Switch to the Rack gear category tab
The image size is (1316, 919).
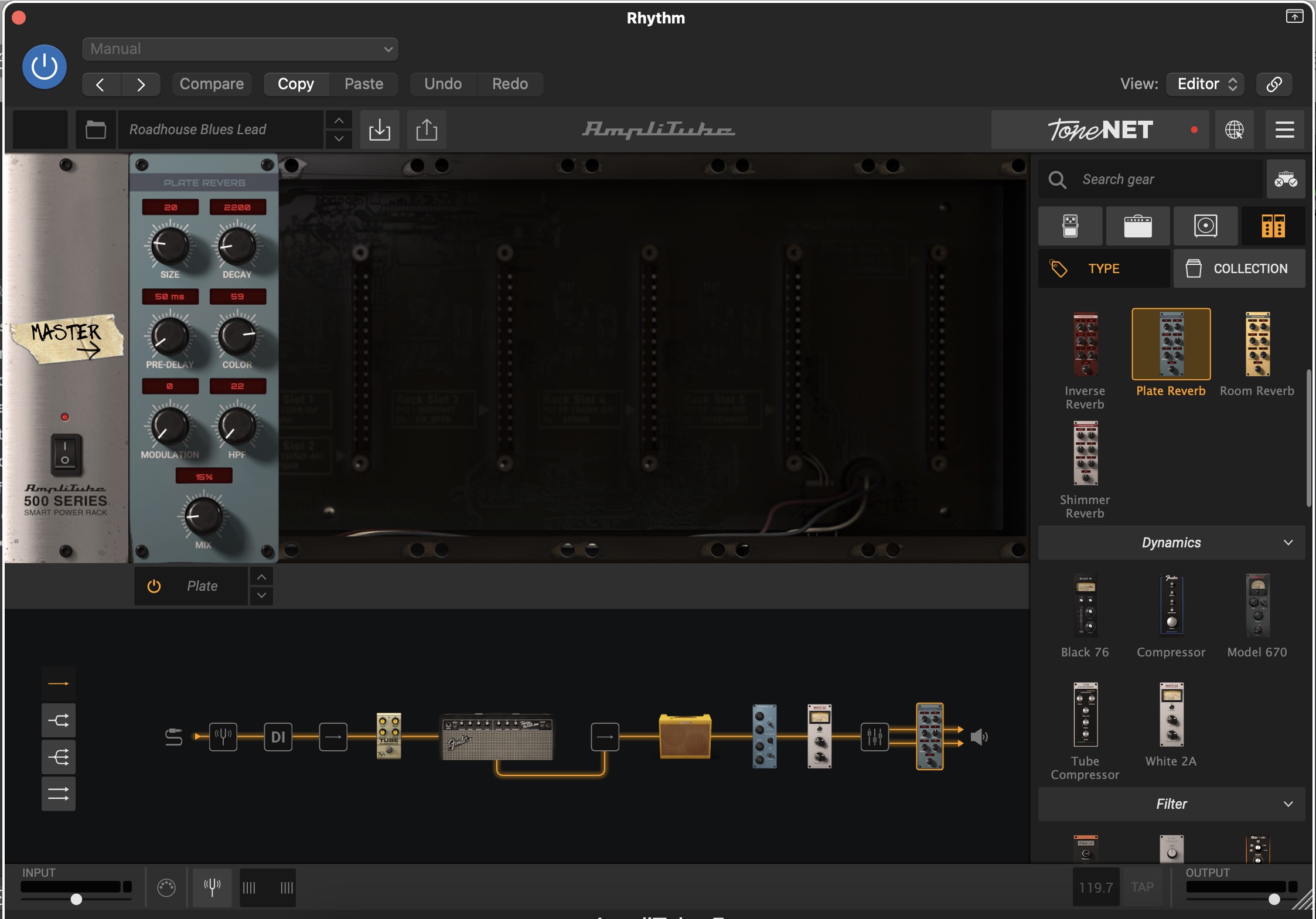tap(1273, 226)
